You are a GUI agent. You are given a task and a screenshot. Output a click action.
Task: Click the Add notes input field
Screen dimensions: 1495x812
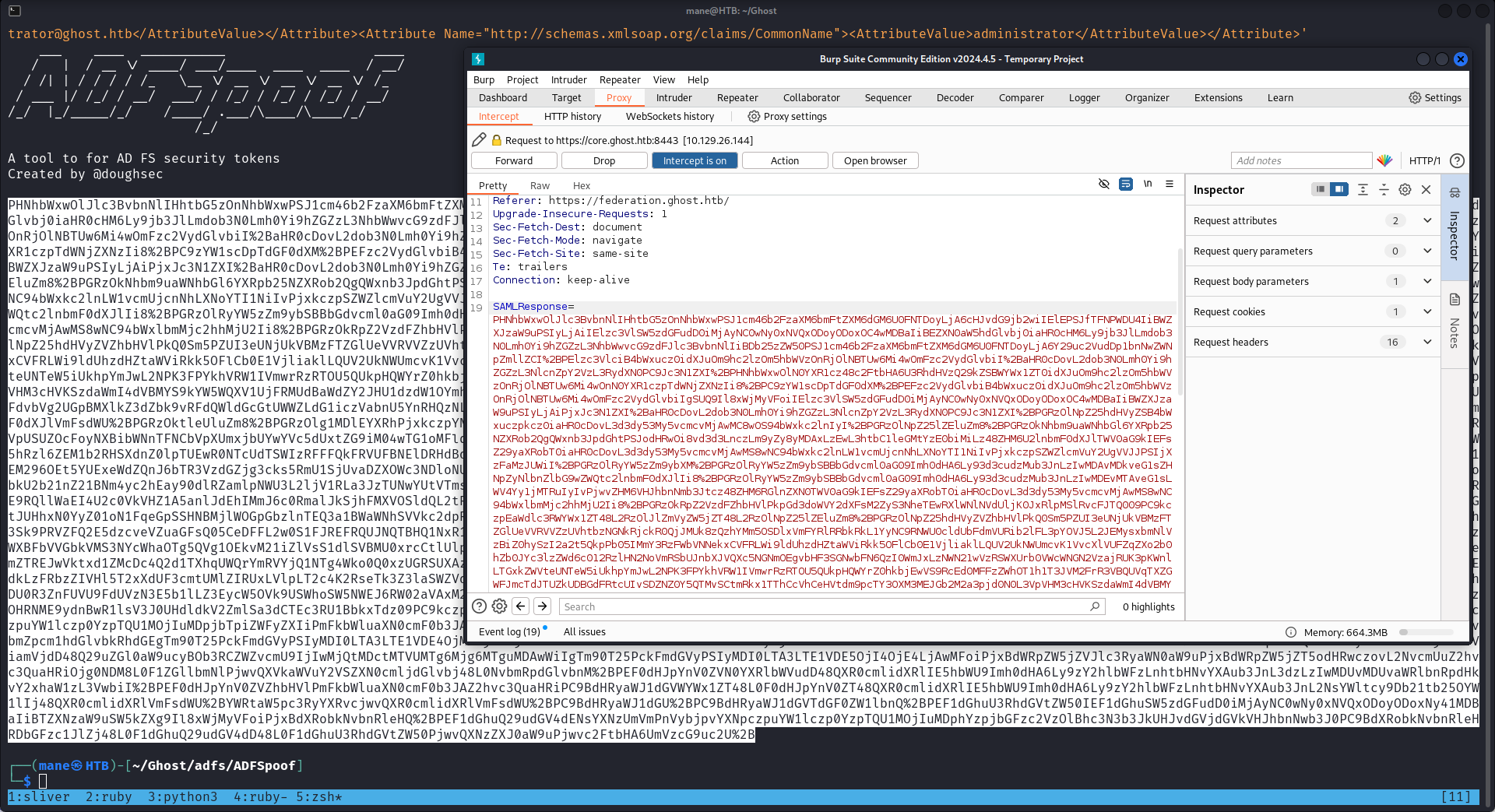coord(1301,160)
